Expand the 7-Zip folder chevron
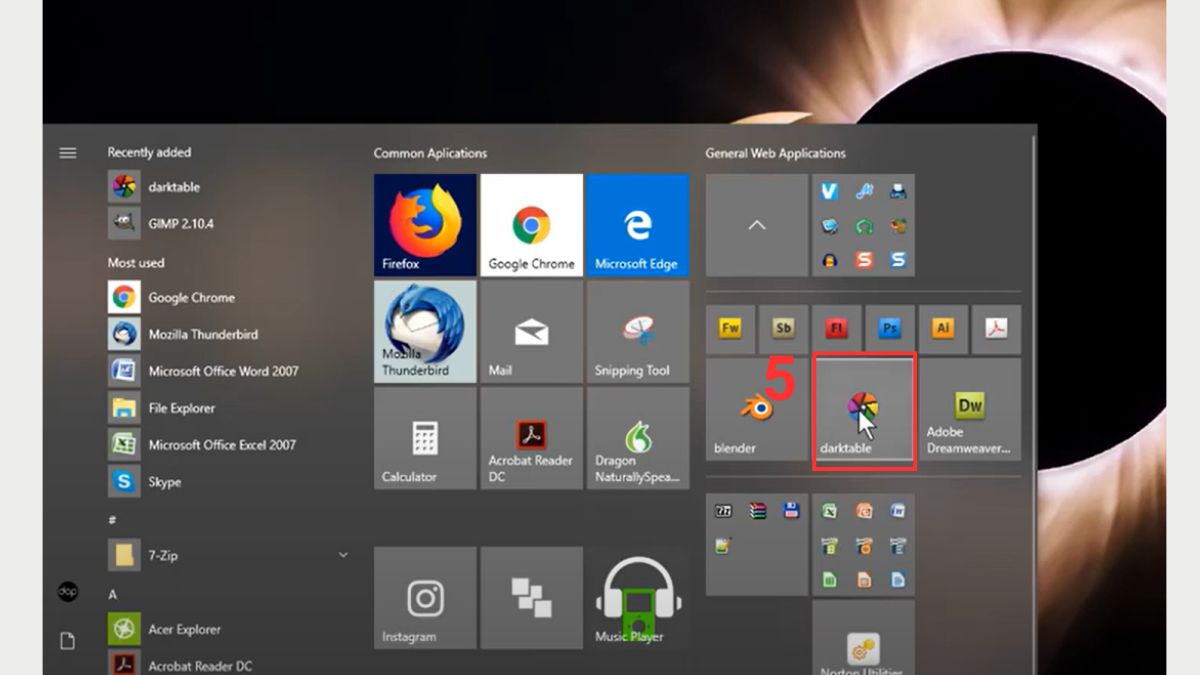Viewport: 1200px width, 675px height. pos(343,555)
